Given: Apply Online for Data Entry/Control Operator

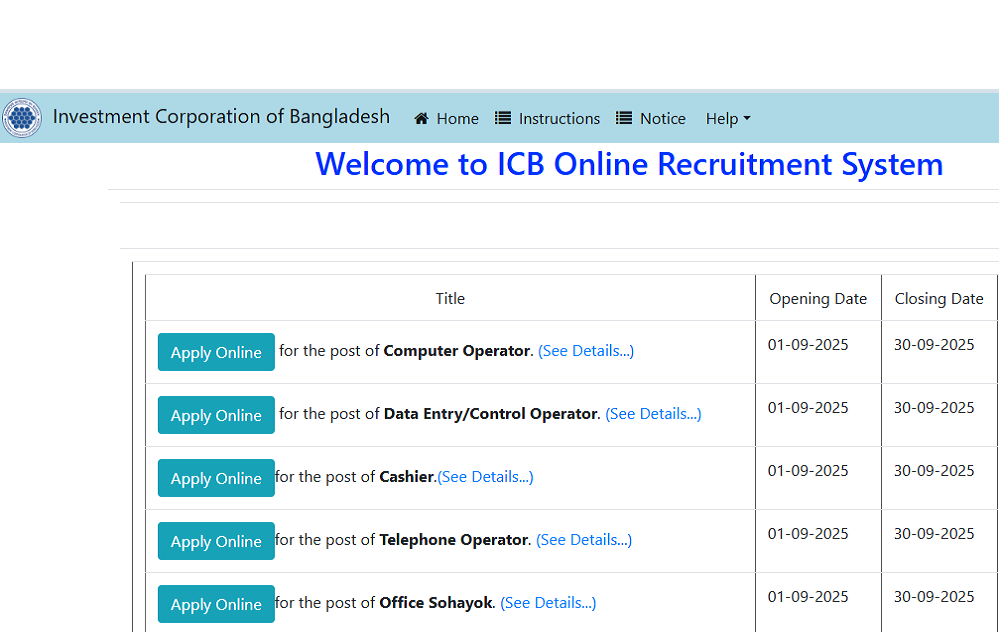Looking at the screenshot, I should (x=217, y=415).
